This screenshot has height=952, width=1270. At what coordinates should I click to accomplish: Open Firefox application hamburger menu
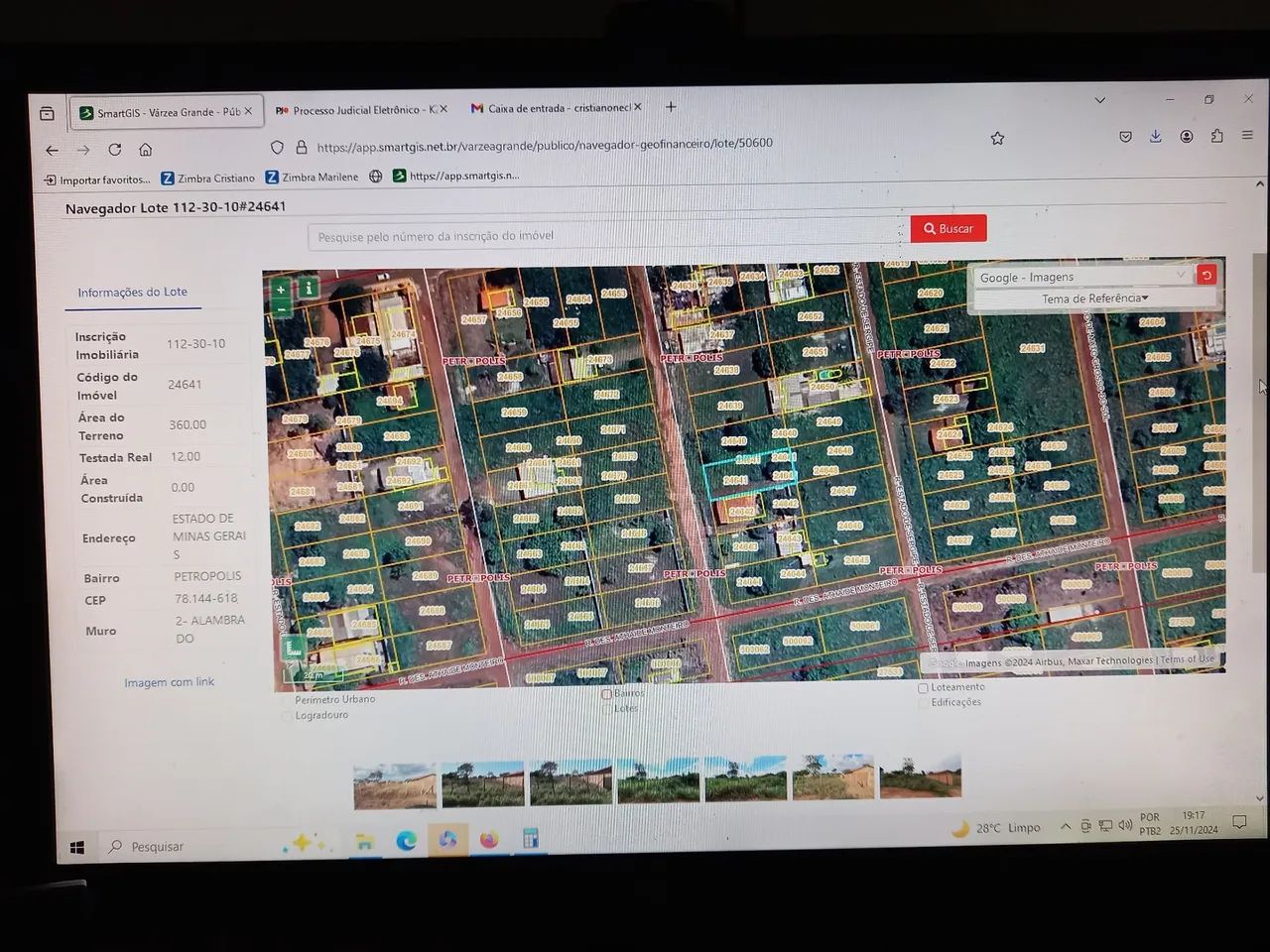(1247, 136)
